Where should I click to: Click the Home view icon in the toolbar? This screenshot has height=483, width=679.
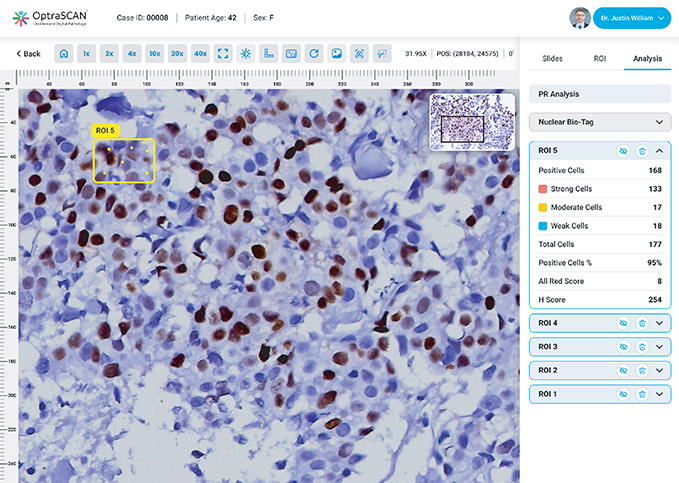coord(64,54)
